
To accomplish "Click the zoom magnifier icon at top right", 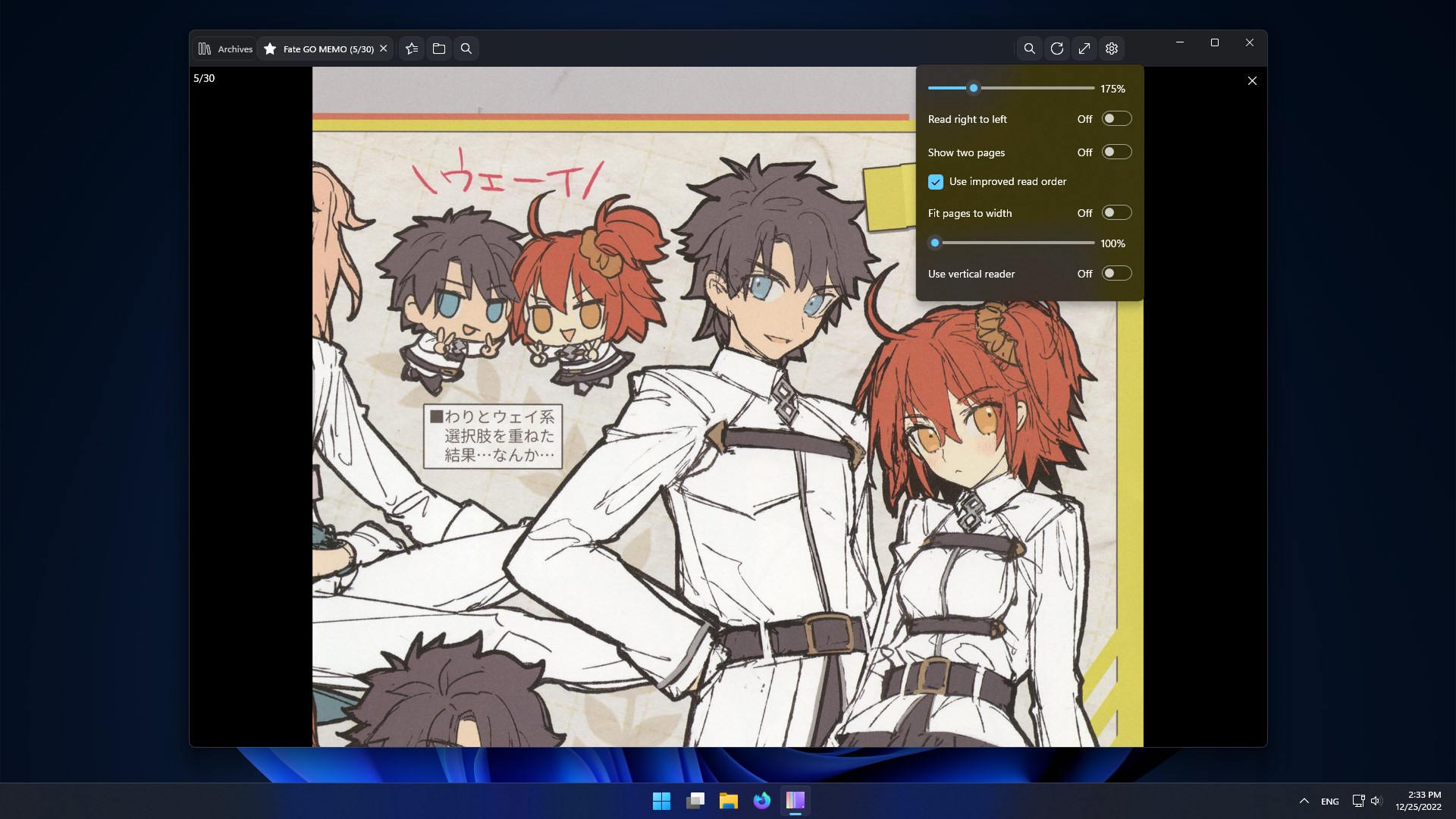I will pyautogui.click(x=1029, y=49).
